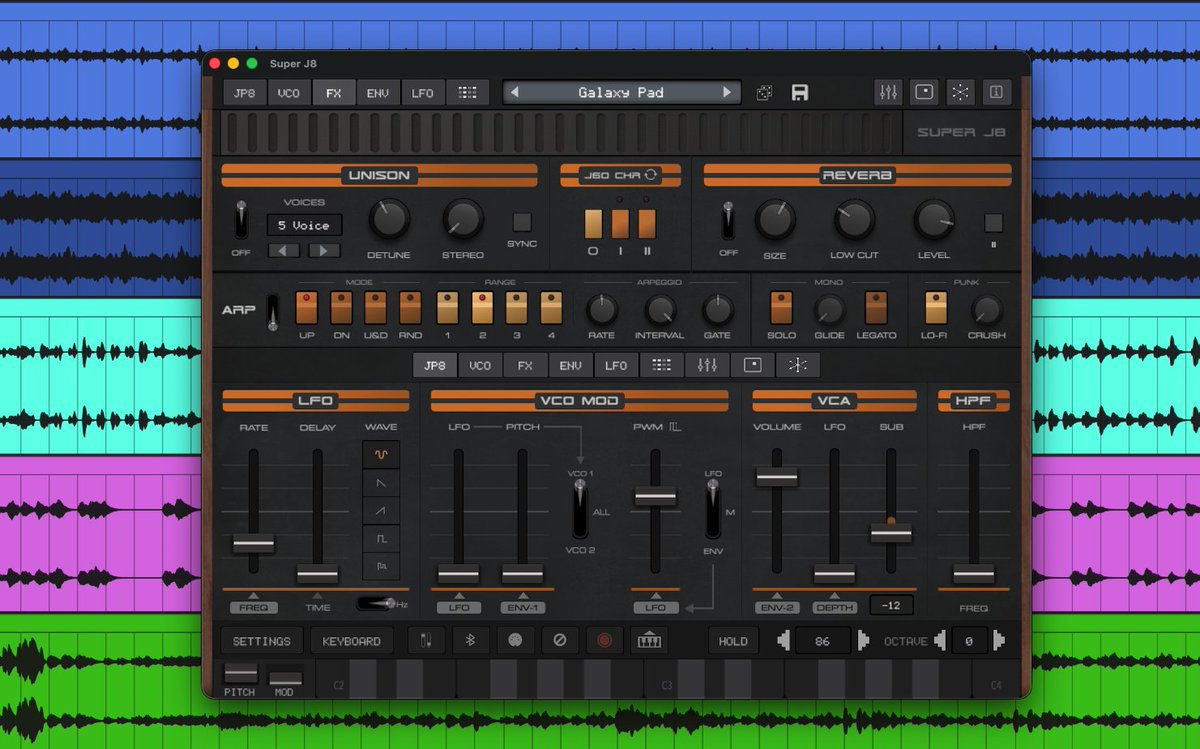This screenshot has width=1200, height=749.
Task: Click the panic slashed-circle icon
Action: [x=559, y=641]
